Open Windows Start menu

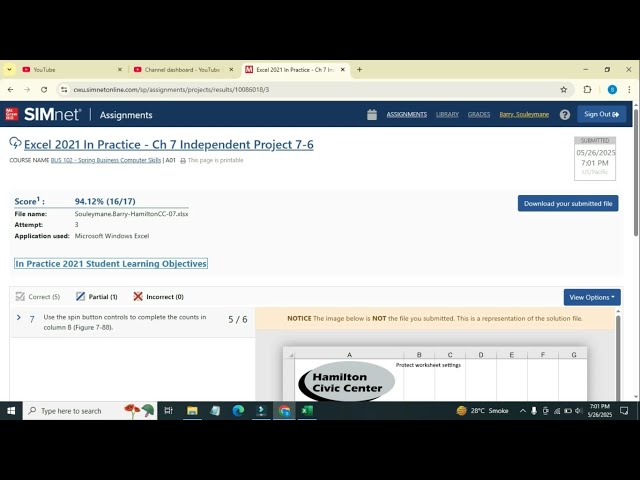pyautogui.click(x=11, y=411)
